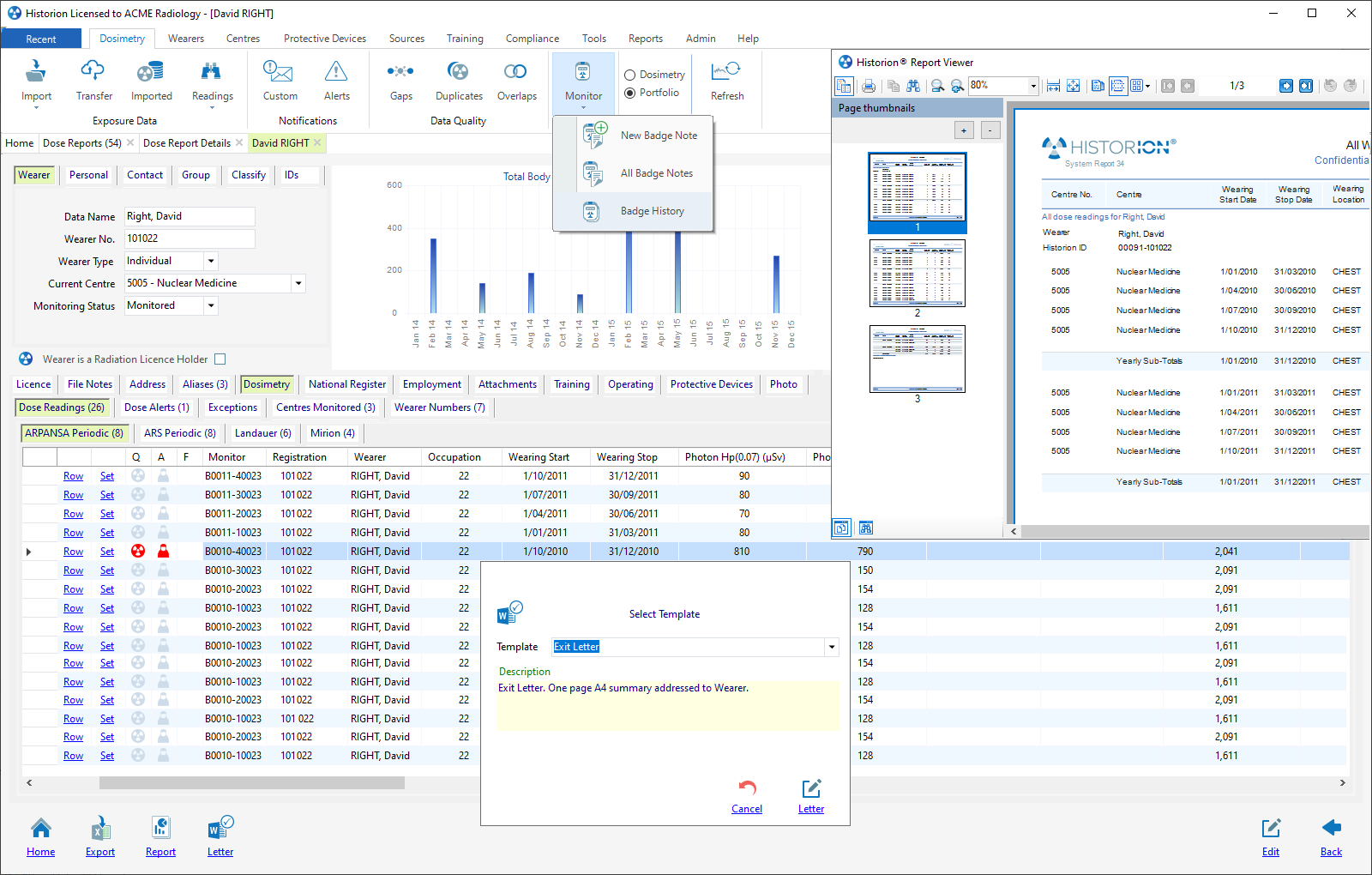
Task: Click the Export icon in bottom bar
Action: tap(99, 829)
